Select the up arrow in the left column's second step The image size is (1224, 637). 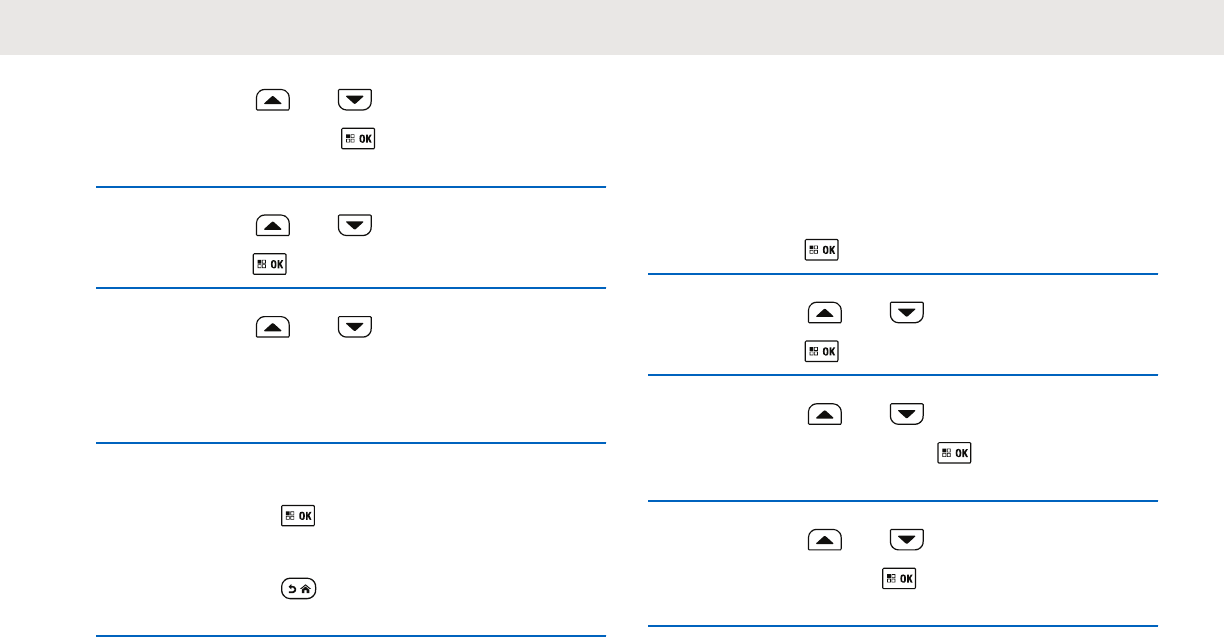click(x=272, y=226)
